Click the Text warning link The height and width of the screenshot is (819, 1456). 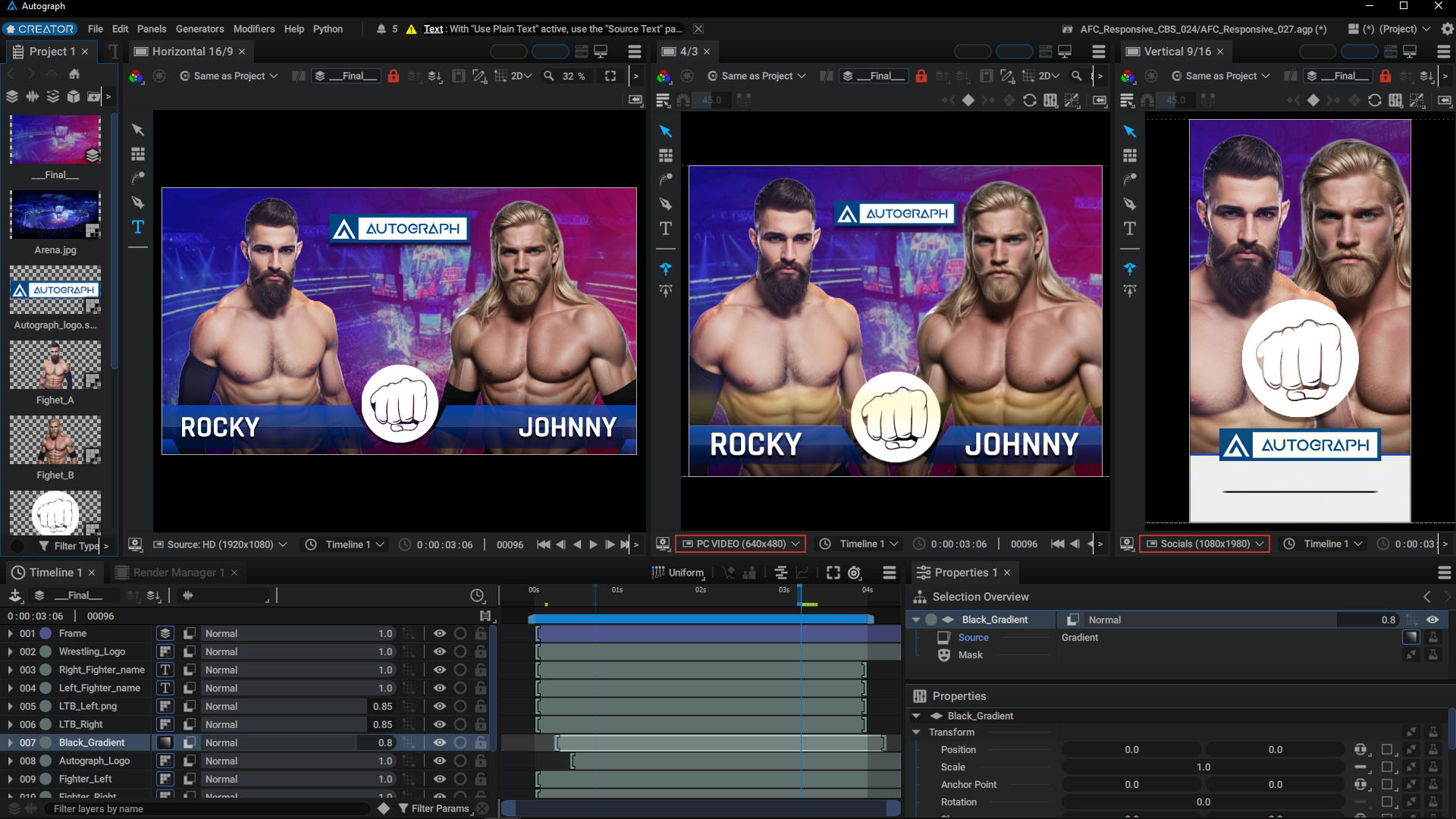pos(433,29)
